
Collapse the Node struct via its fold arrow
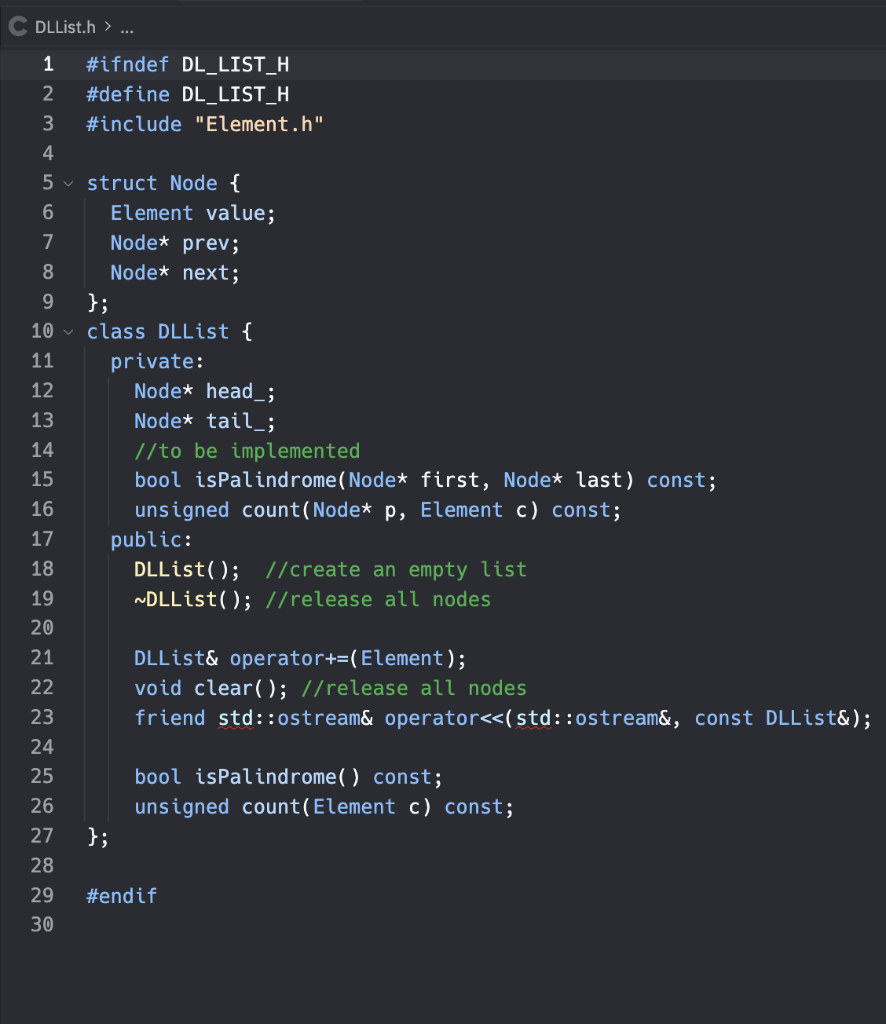coord(67,183)
